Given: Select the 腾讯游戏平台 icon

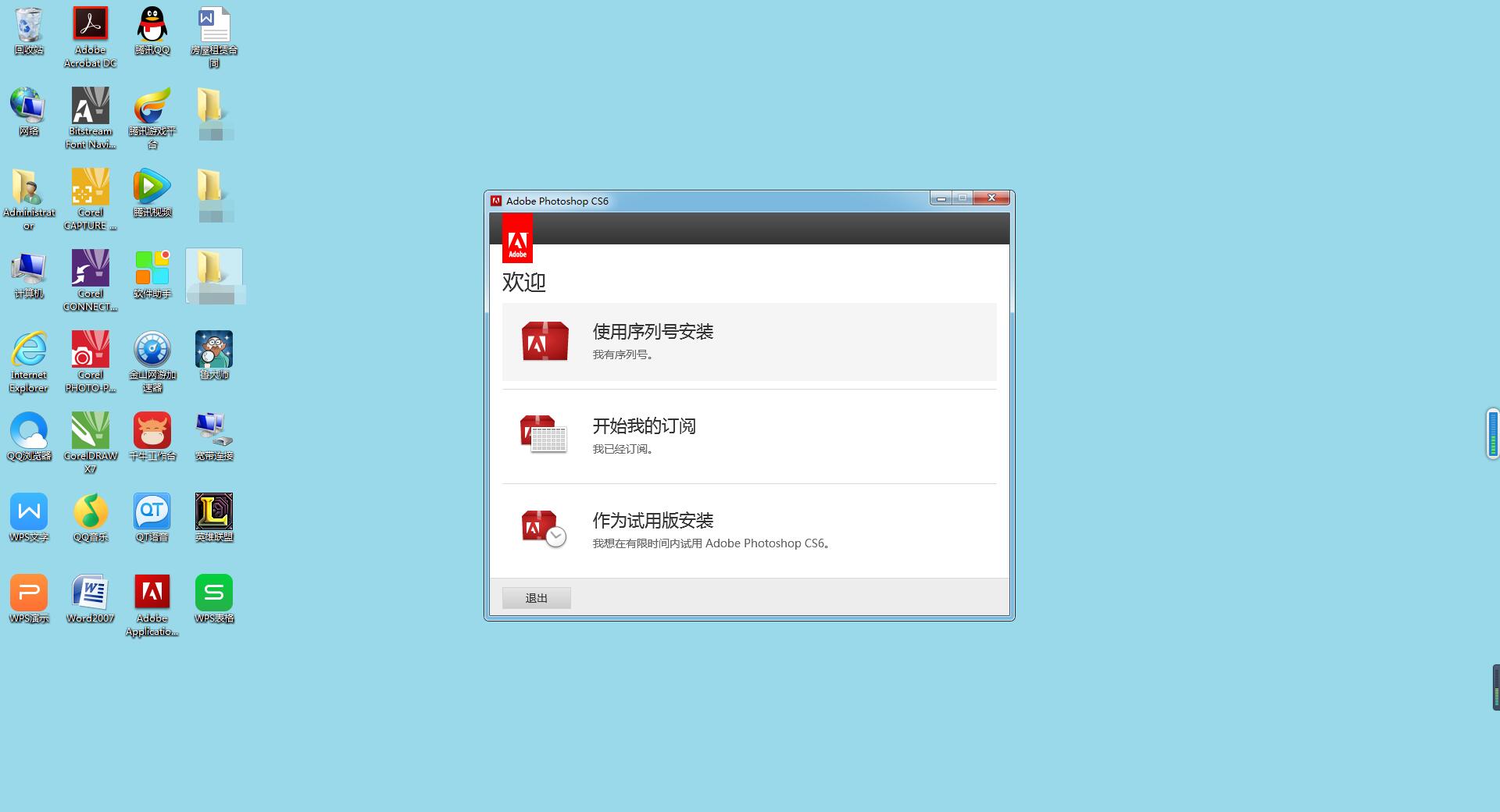Looking at the screenshot, I should point(152,118).
